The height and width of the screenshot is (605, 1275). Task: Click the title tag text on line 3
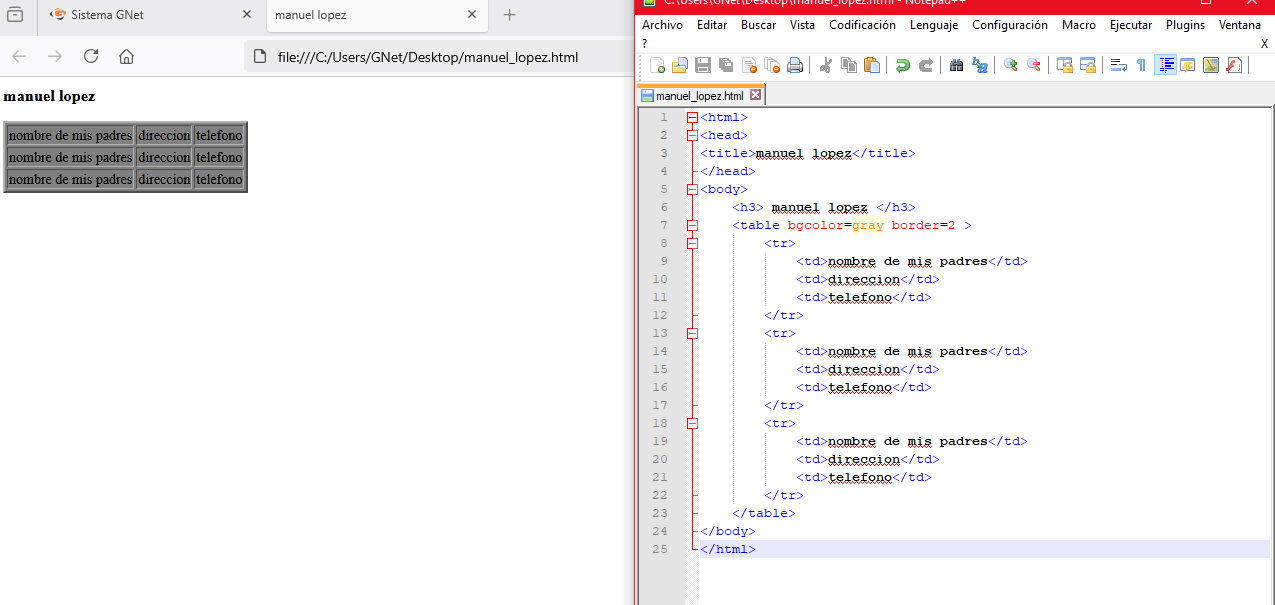[804, 154]
